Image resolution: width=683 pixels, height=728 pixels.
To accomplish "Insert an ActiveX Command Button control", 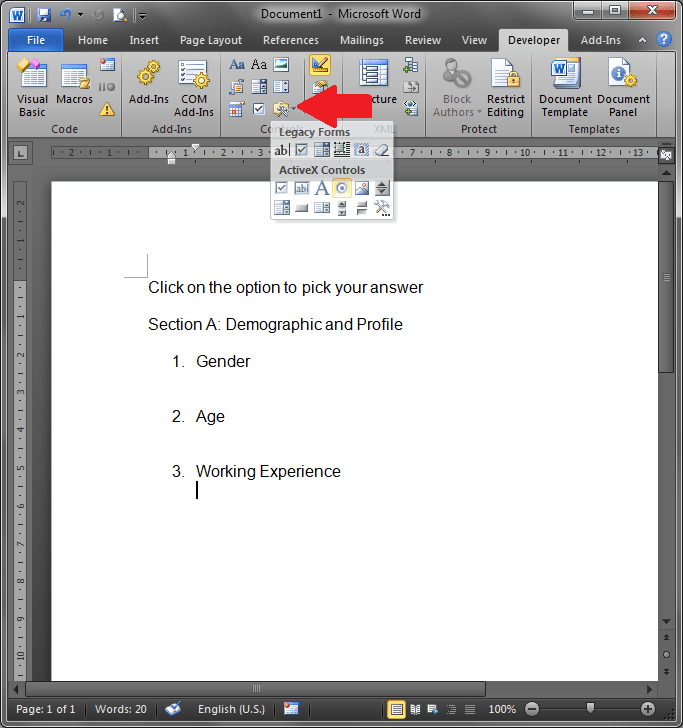I will (x=302, y=208).
